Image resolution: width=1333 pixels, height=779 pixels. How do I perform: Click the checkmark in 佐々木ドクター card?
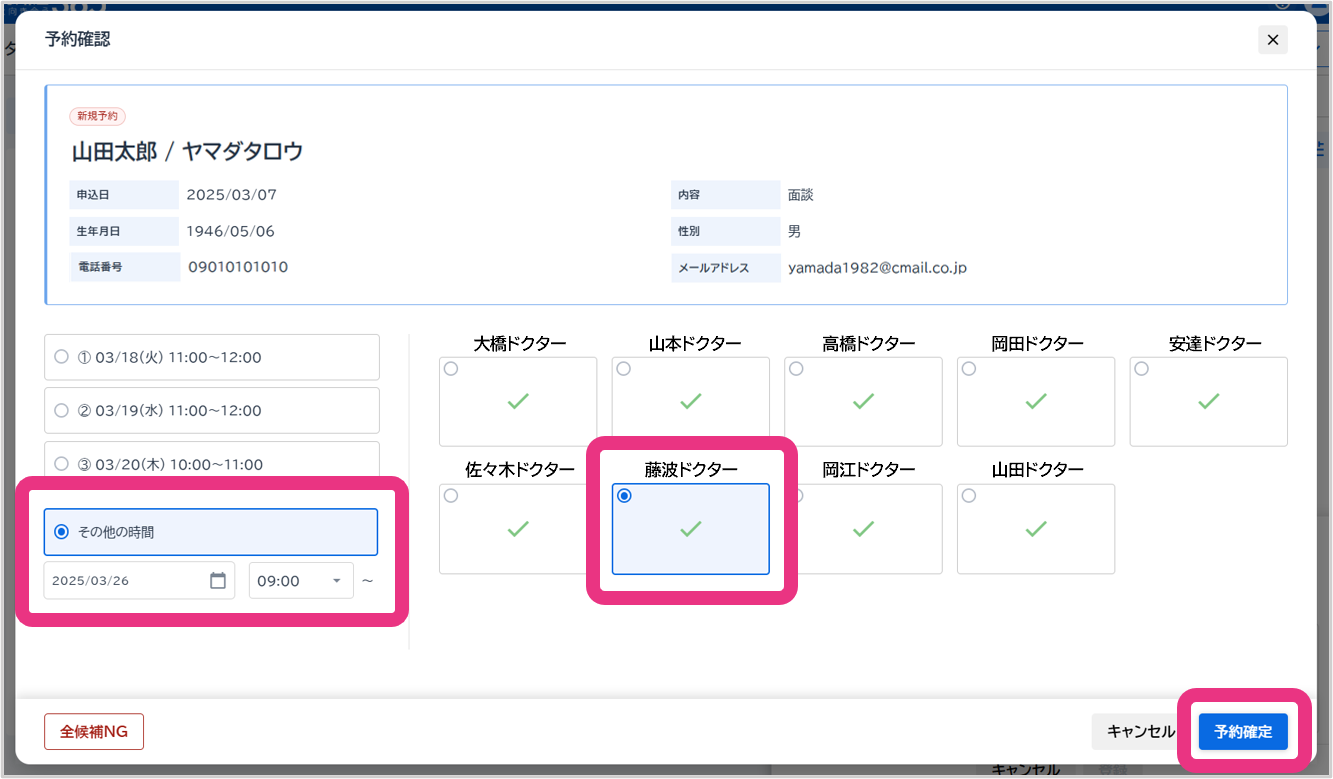click(x=517, y=528)
